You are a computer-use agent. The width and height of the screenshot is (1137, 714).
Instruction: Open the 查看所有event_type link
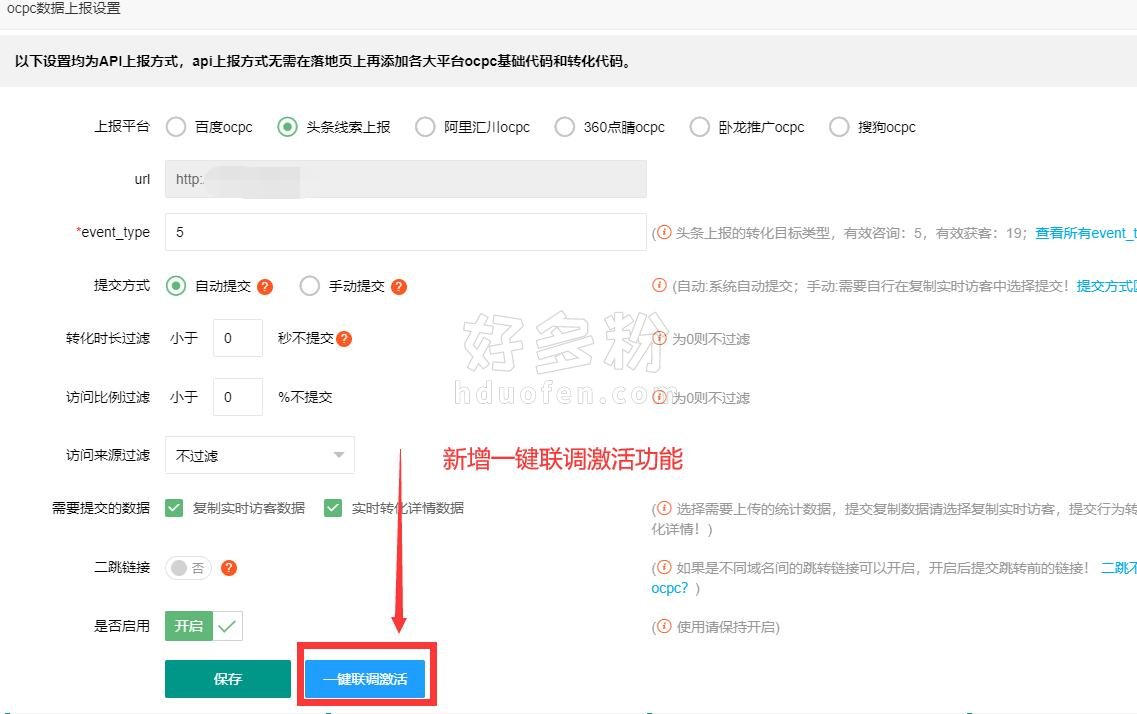pyautogui.click(x=1085, y=233)
